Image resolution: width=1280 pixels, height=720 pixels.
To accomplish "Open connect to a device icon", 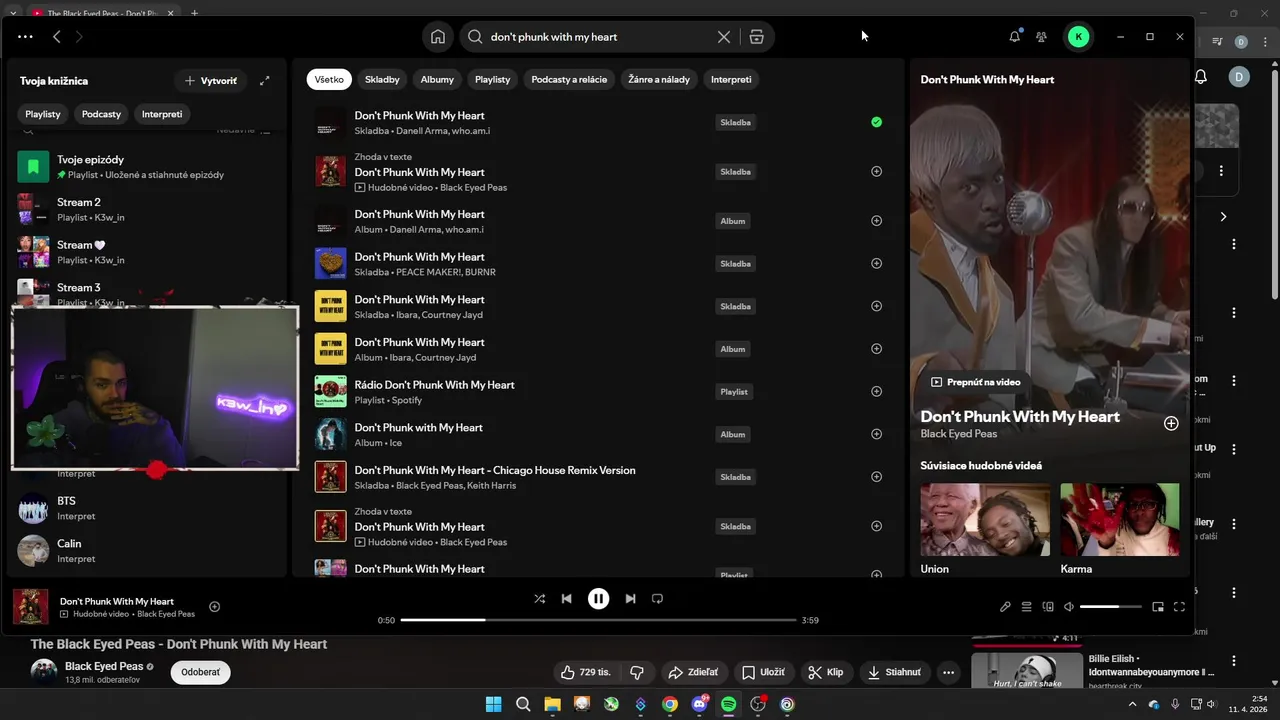I will pos(1048,607).
